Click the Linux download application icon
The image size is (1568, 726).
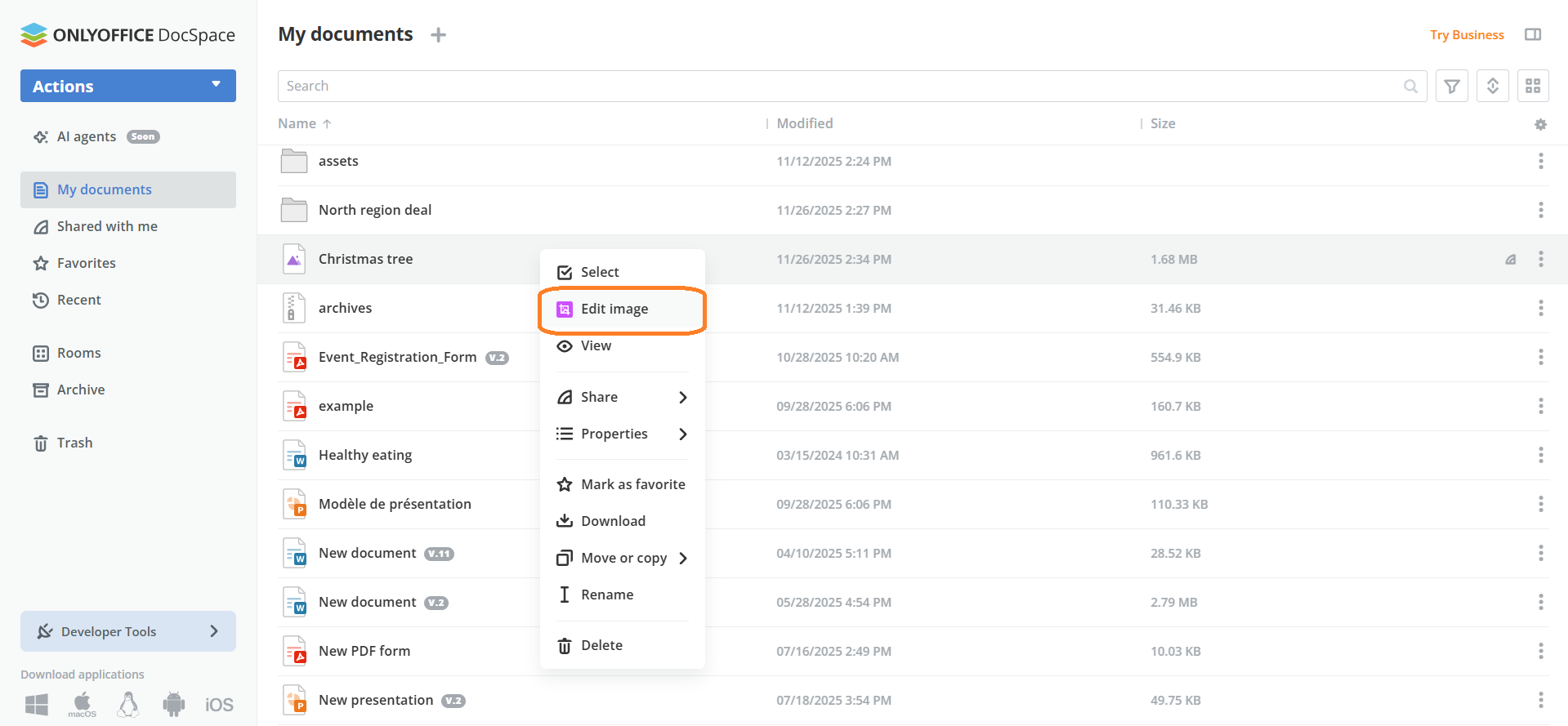(x=128, y=704)
